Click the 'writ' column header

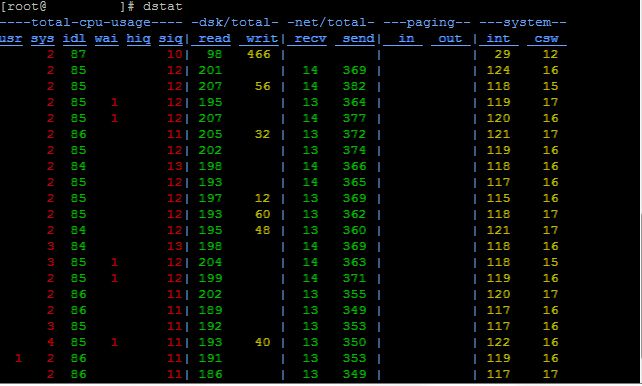(x=262, y=38)
